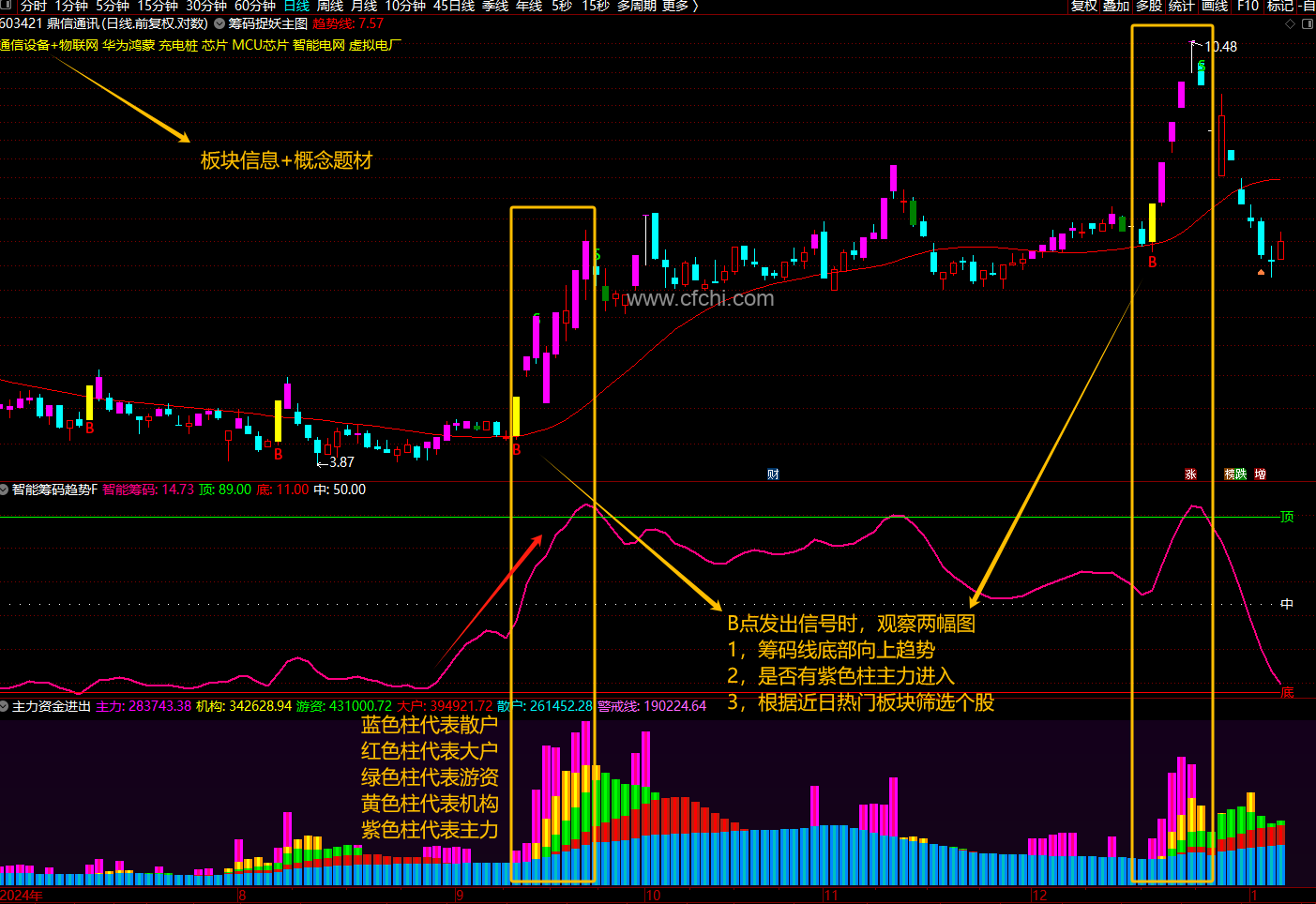Select the 10分钟 period
Screen dimensions: 1316x904
405,6
